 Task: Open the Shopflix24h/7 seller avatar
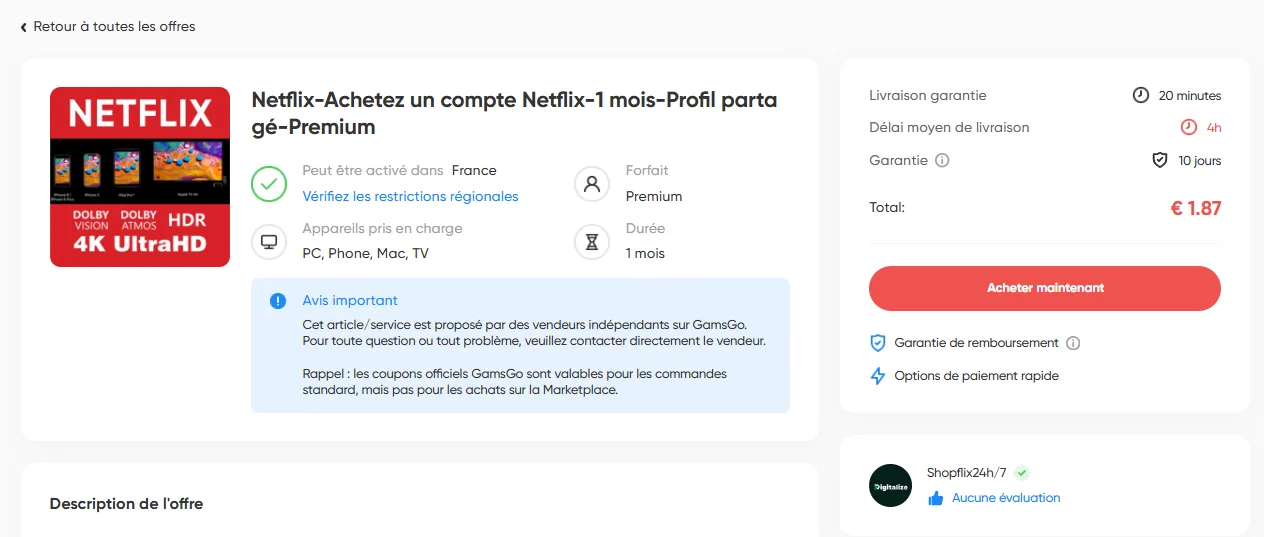[890, 485]
